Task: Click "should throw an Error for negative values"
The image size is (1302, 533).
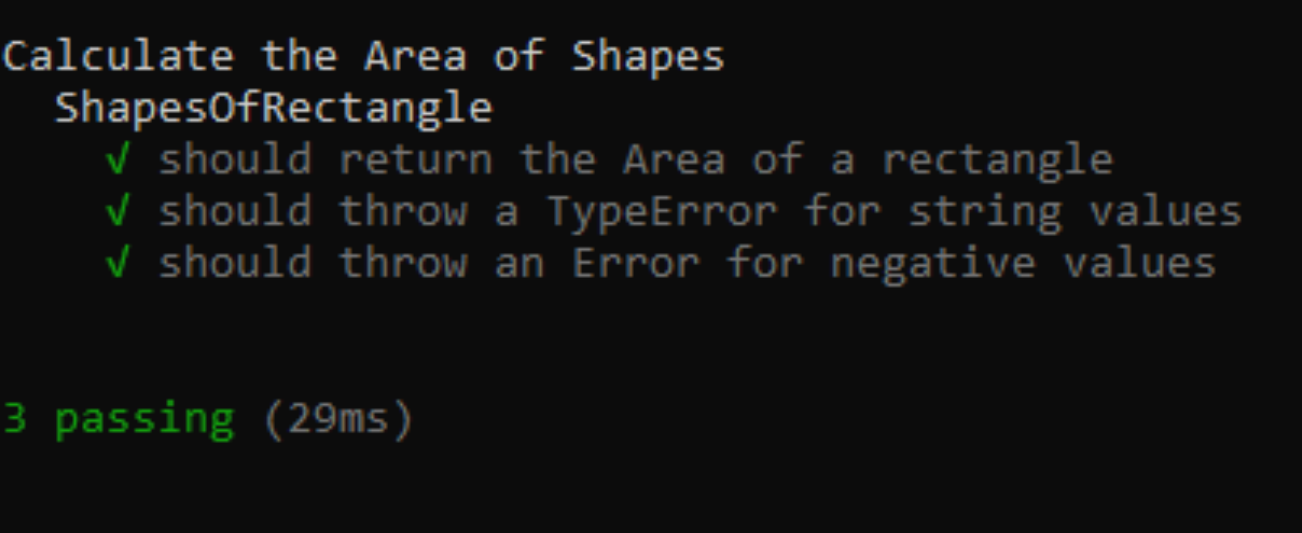Action: click(687, 264)
